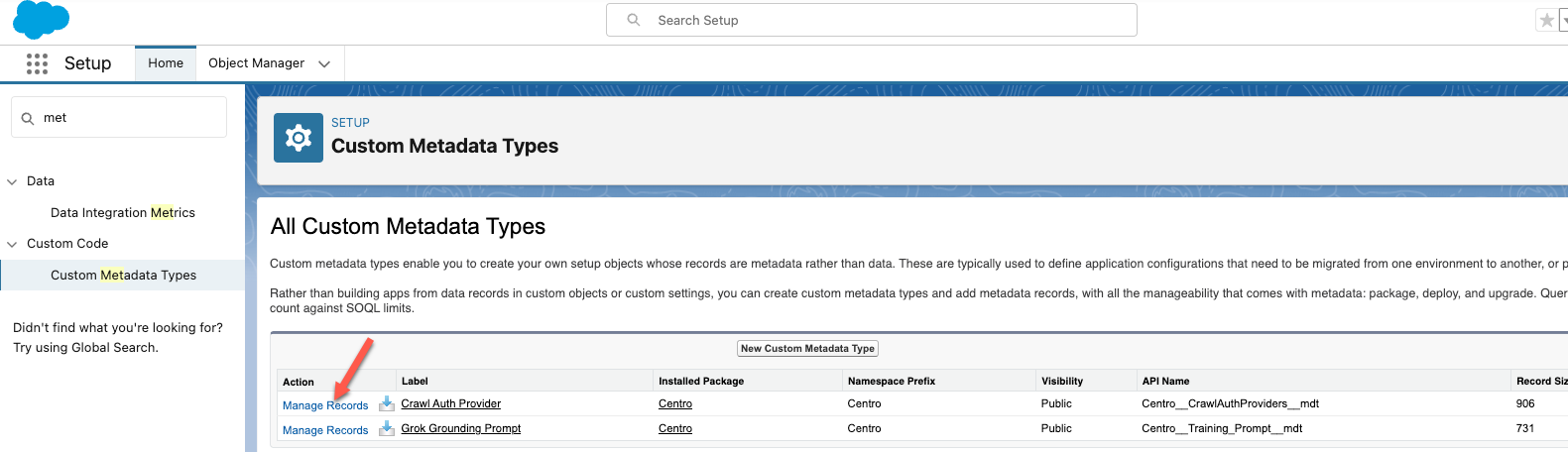
Task: Click the magnifier icon in Quick Find
Action: [x=28, y=118]
